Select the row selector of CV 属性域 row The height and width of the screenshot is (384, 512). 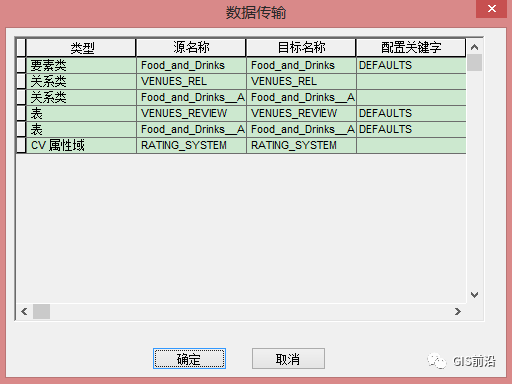click(x=21, y=145)
